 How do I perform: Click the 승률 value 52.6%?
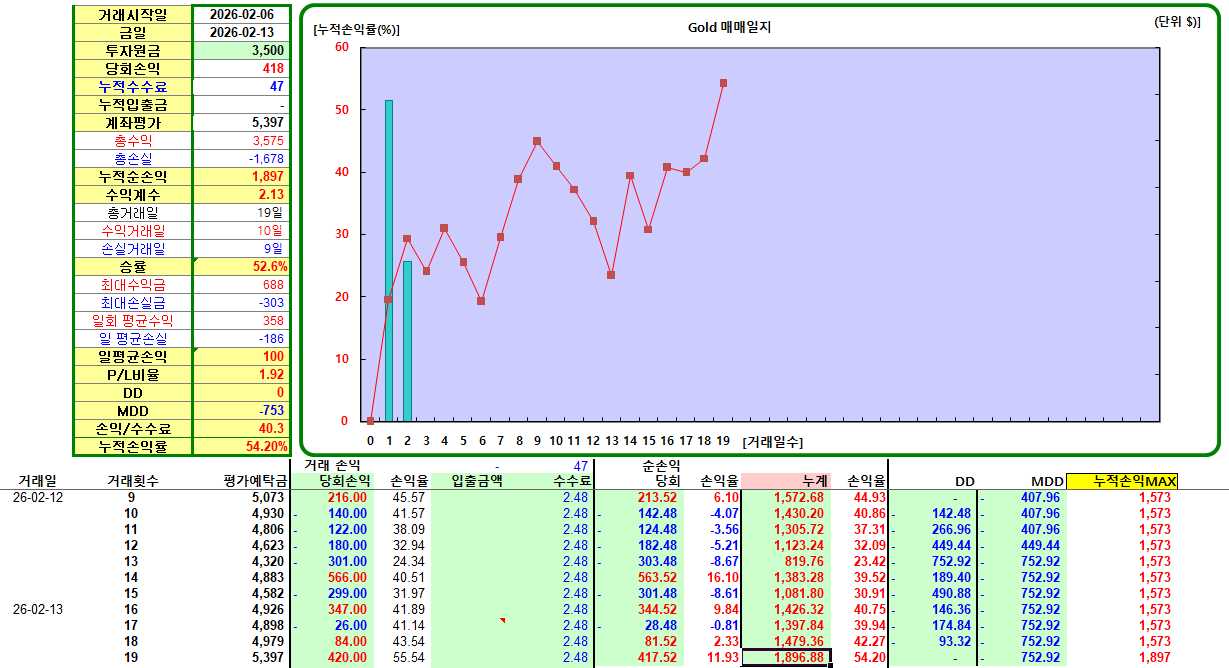(x=241, y=266)
